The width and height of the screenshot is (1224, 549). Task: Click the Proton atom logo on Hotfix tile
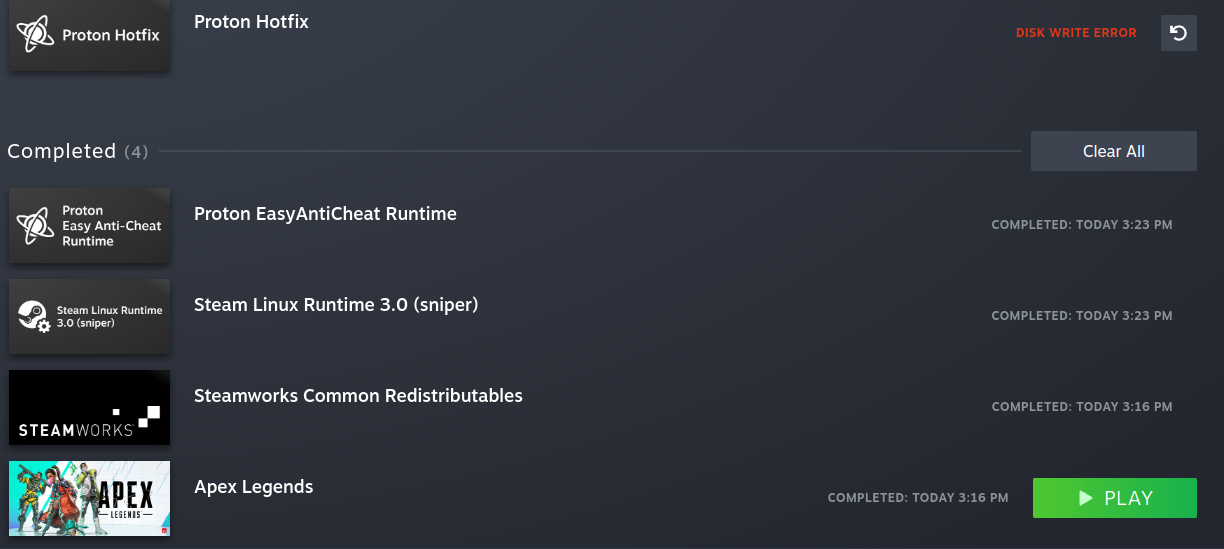coord(35,35)
